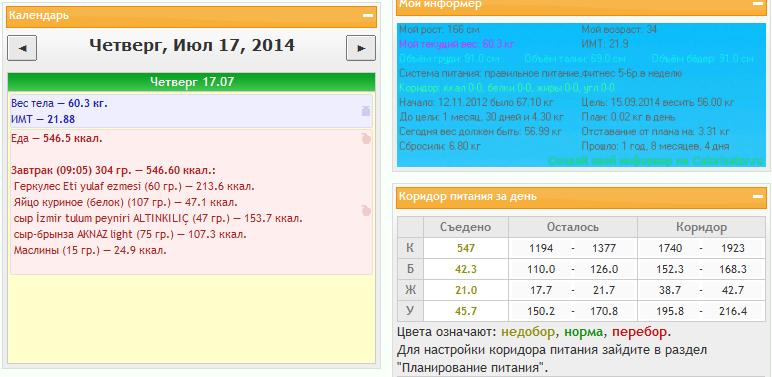Click the Съедено column header
772x377 pixels.
466,227
